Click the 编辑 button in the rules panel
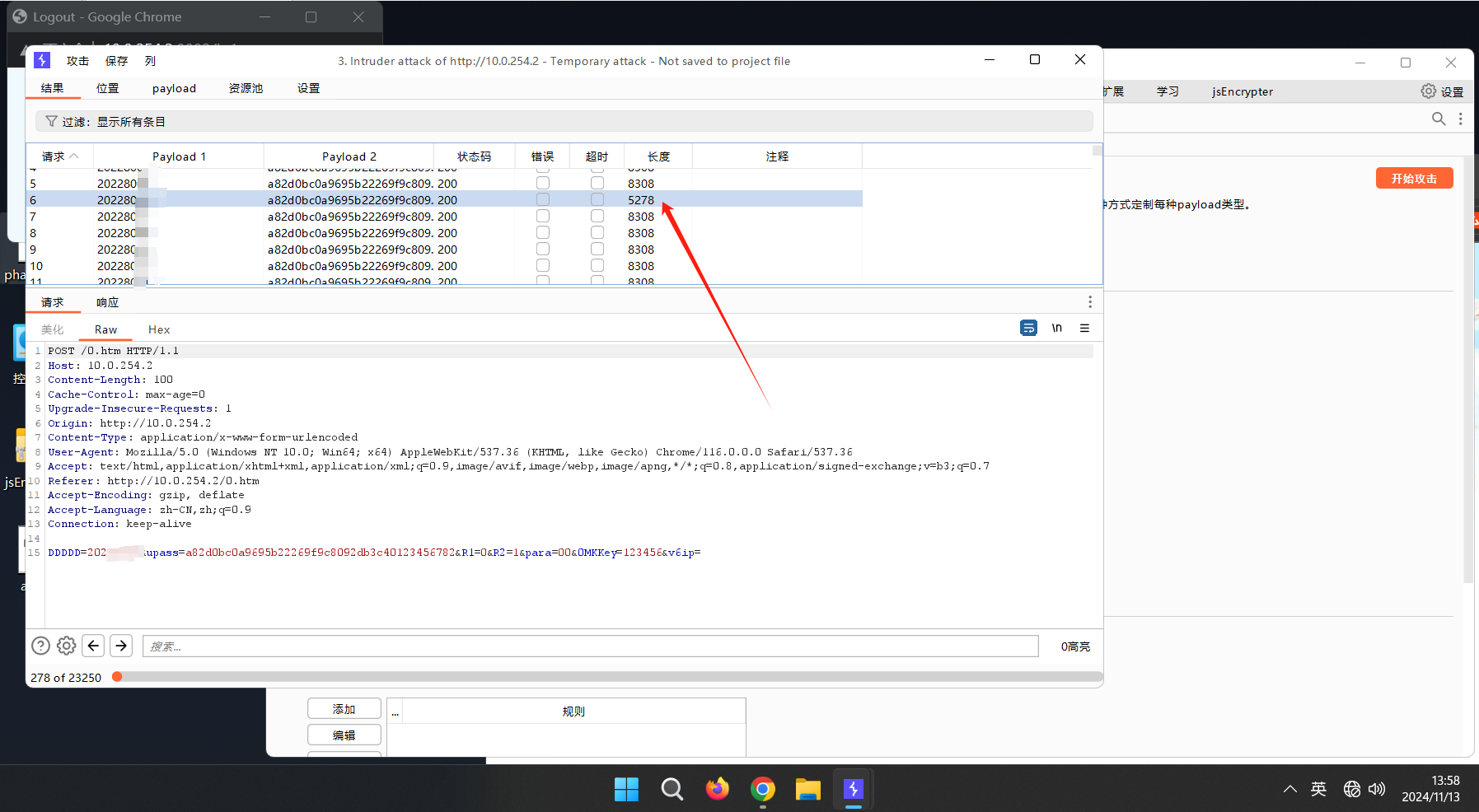The width and height of the screenshot is (1479, 812). tap(344, 735)
